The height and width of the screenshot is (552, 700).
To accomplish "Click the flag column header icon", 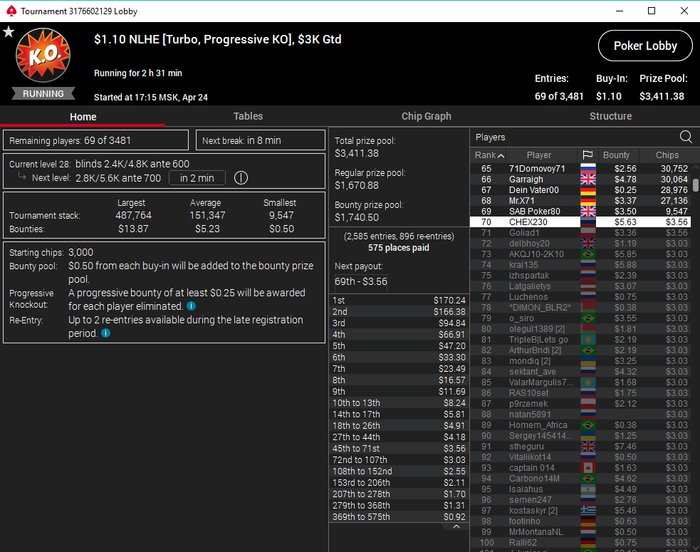I will (588, 155).
